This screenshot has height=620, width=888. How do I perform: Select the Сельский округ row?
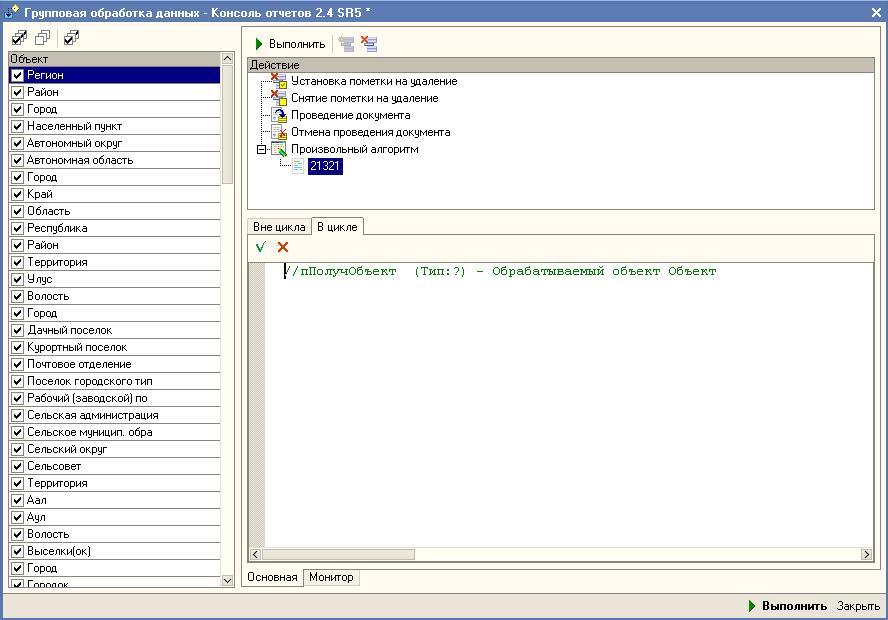[x=115, y=449]
